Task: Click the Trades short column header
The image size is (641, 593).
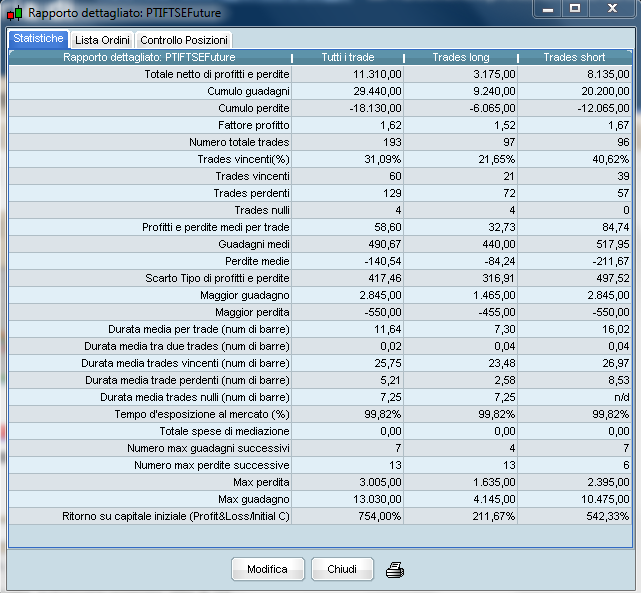Action: tap(574, 57)
